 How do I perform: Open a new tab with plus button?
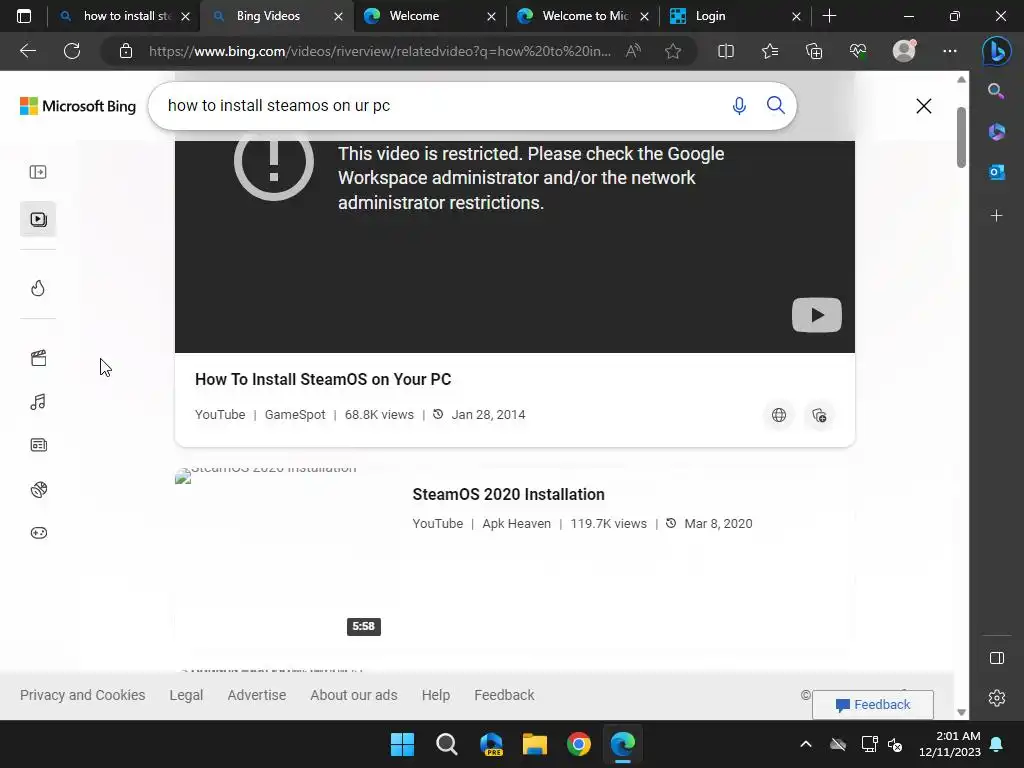[x=829, y=16]
